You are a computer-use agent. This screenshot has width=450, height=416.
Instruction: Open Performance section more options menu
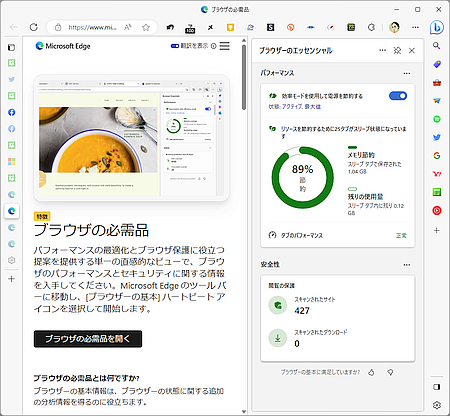point(407,73)
